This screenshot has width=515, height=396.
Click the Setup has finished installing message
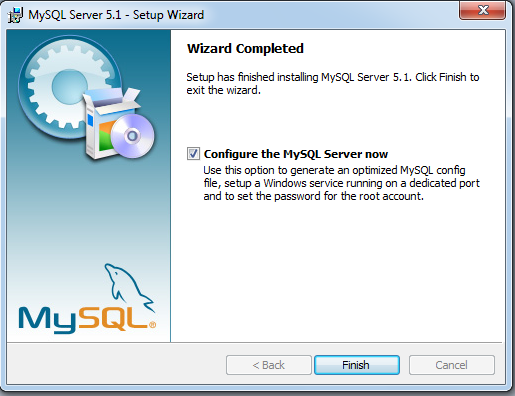pyautogui.click(x=333, y=83)
